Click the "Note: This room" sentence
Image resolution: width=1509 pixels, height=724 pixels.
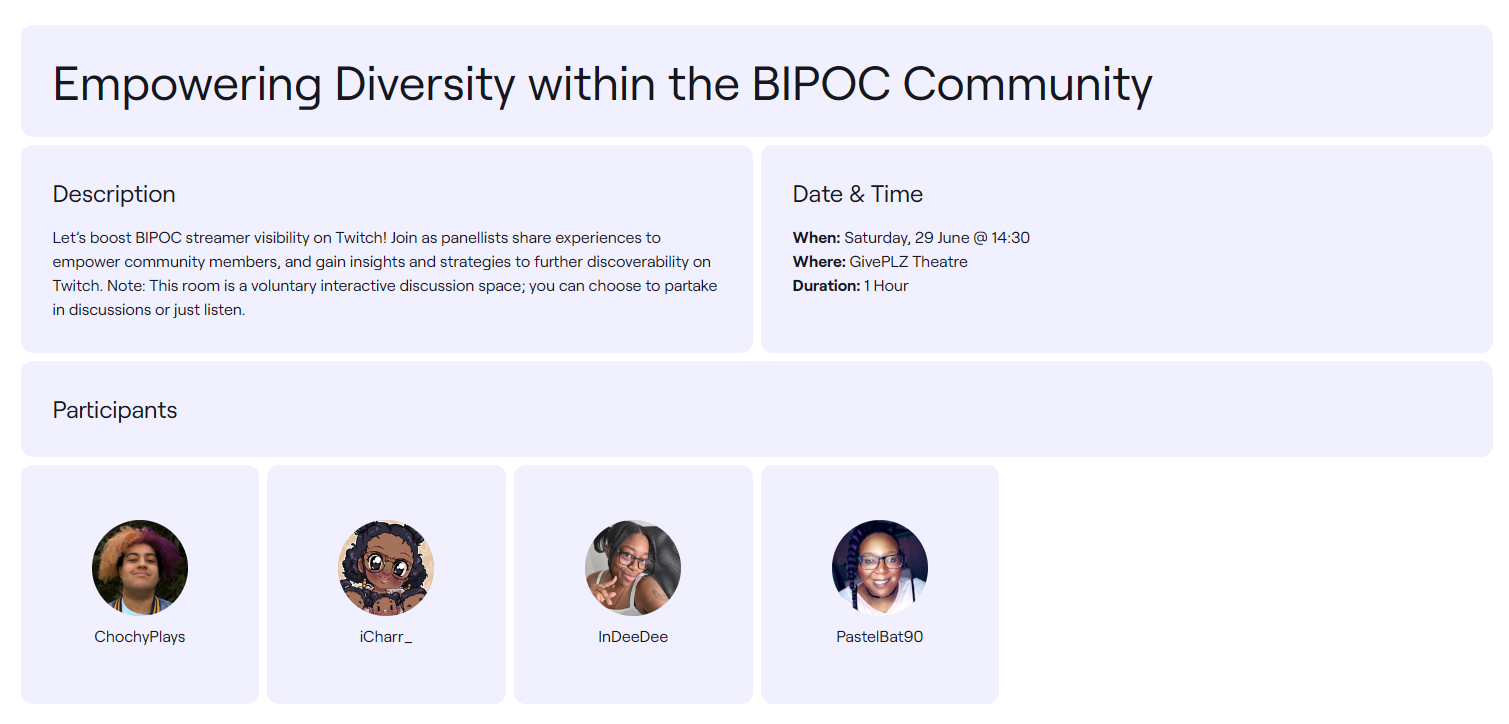400,286
